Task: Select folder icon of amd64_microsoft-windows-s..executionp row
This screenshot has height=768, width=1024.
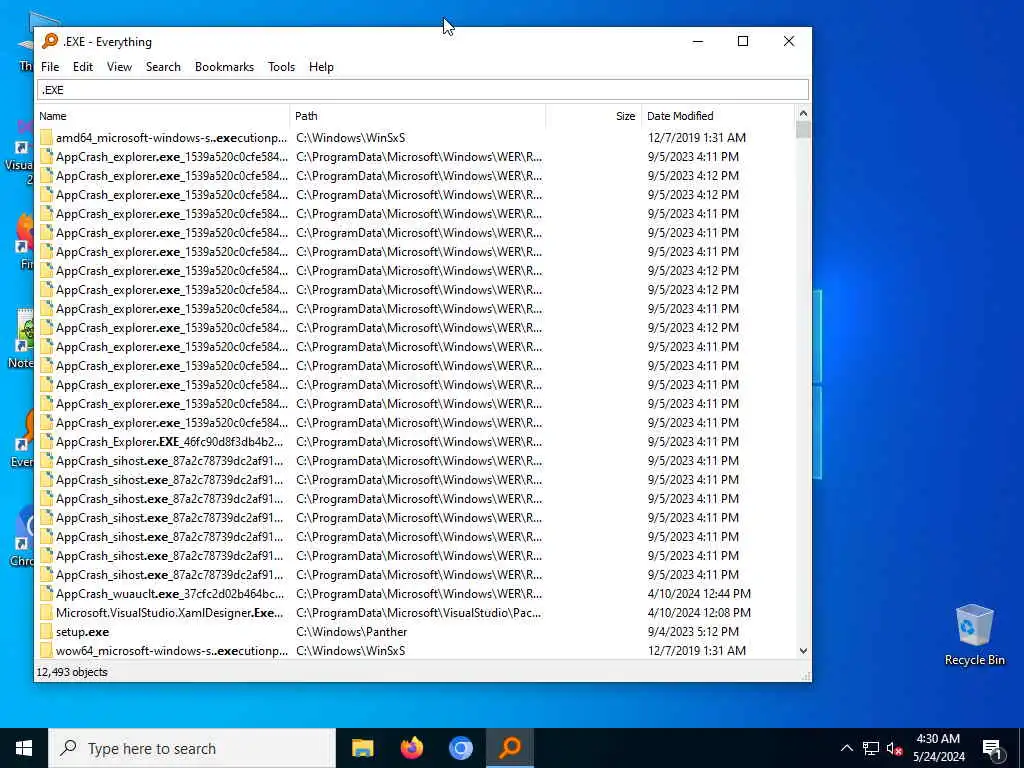Action: coord(46,138)
